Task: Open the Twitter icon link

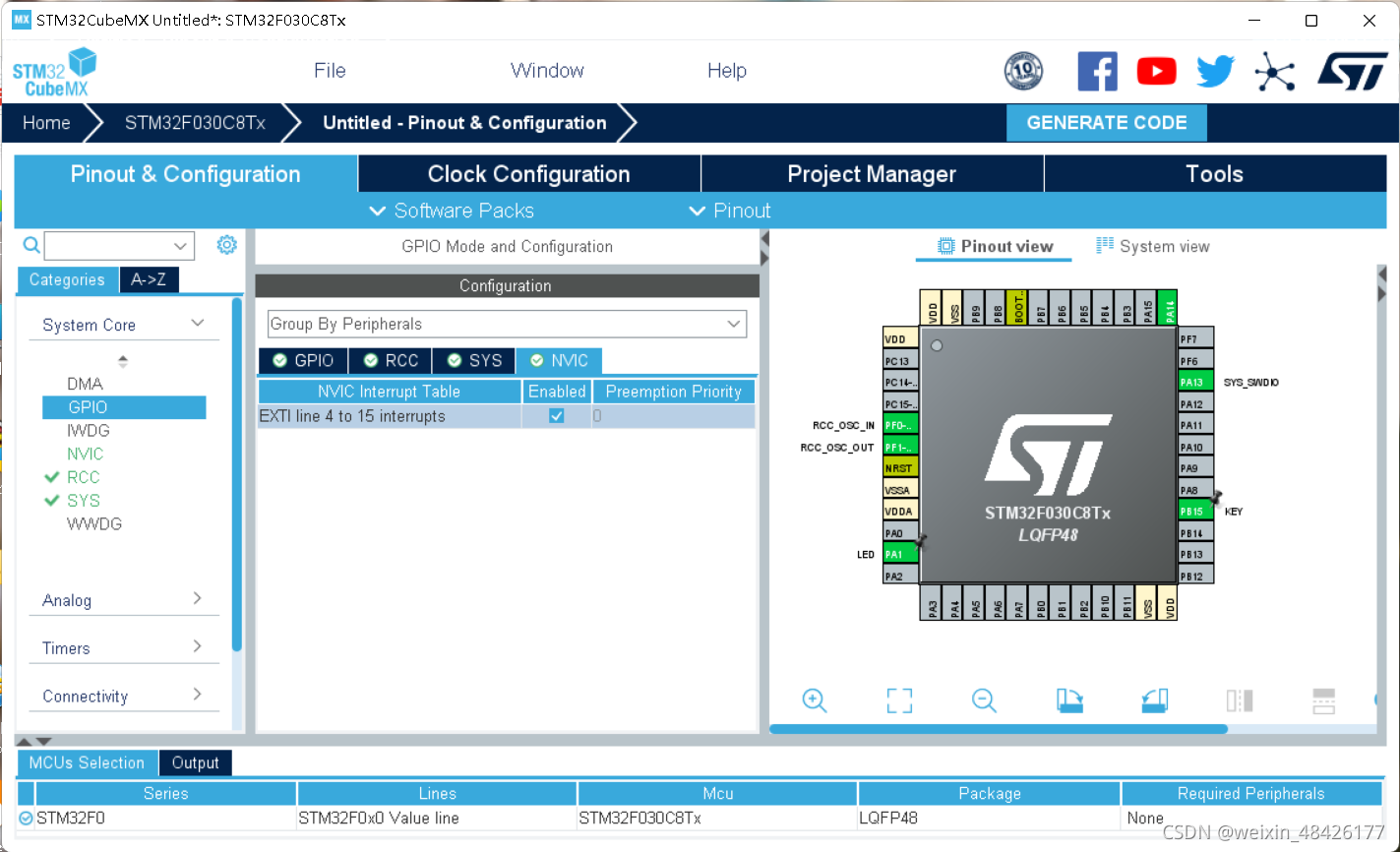Action: (1215, 71)
